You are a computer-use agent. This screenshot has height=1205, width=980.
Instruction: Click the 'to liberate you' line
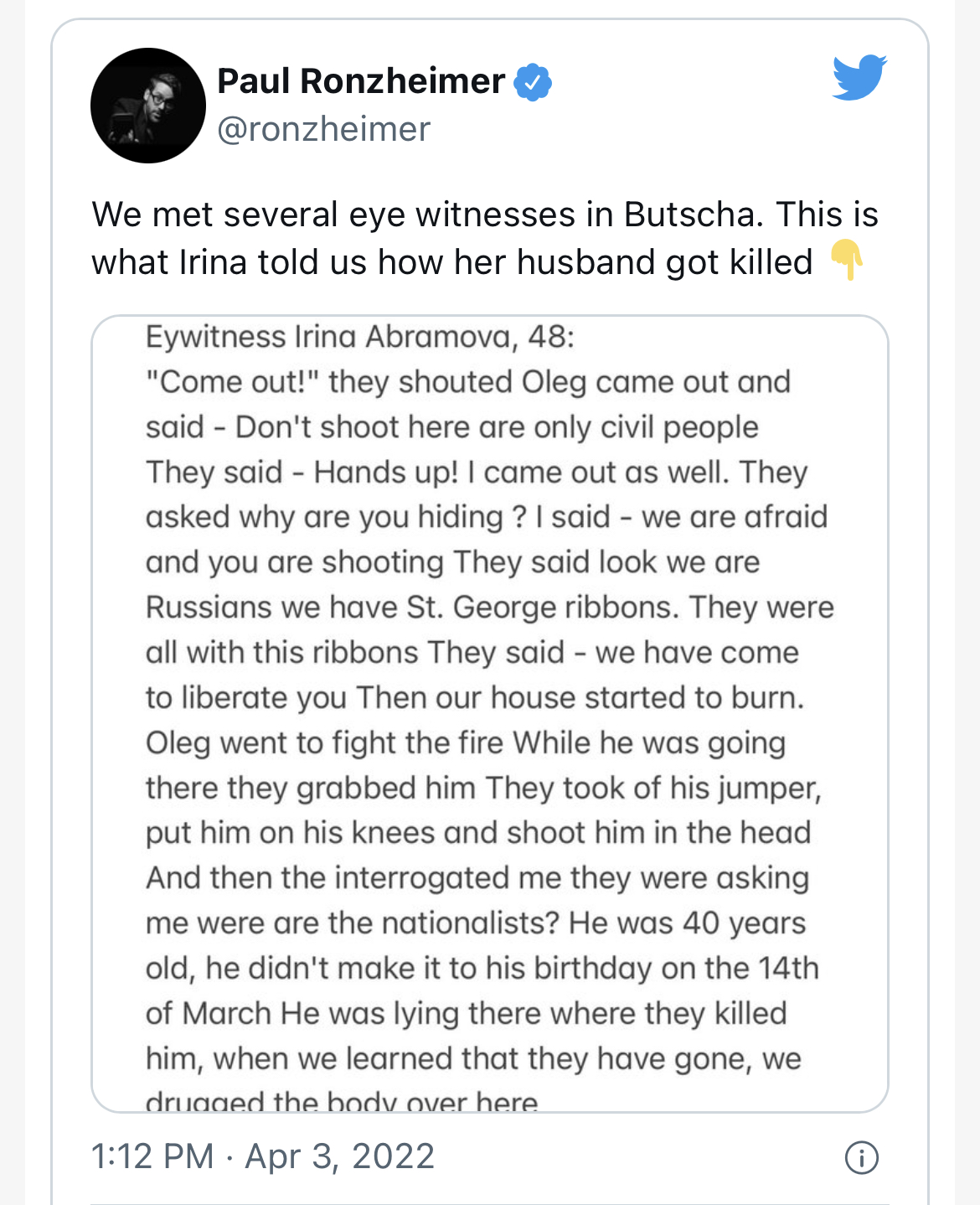point(474,697)
